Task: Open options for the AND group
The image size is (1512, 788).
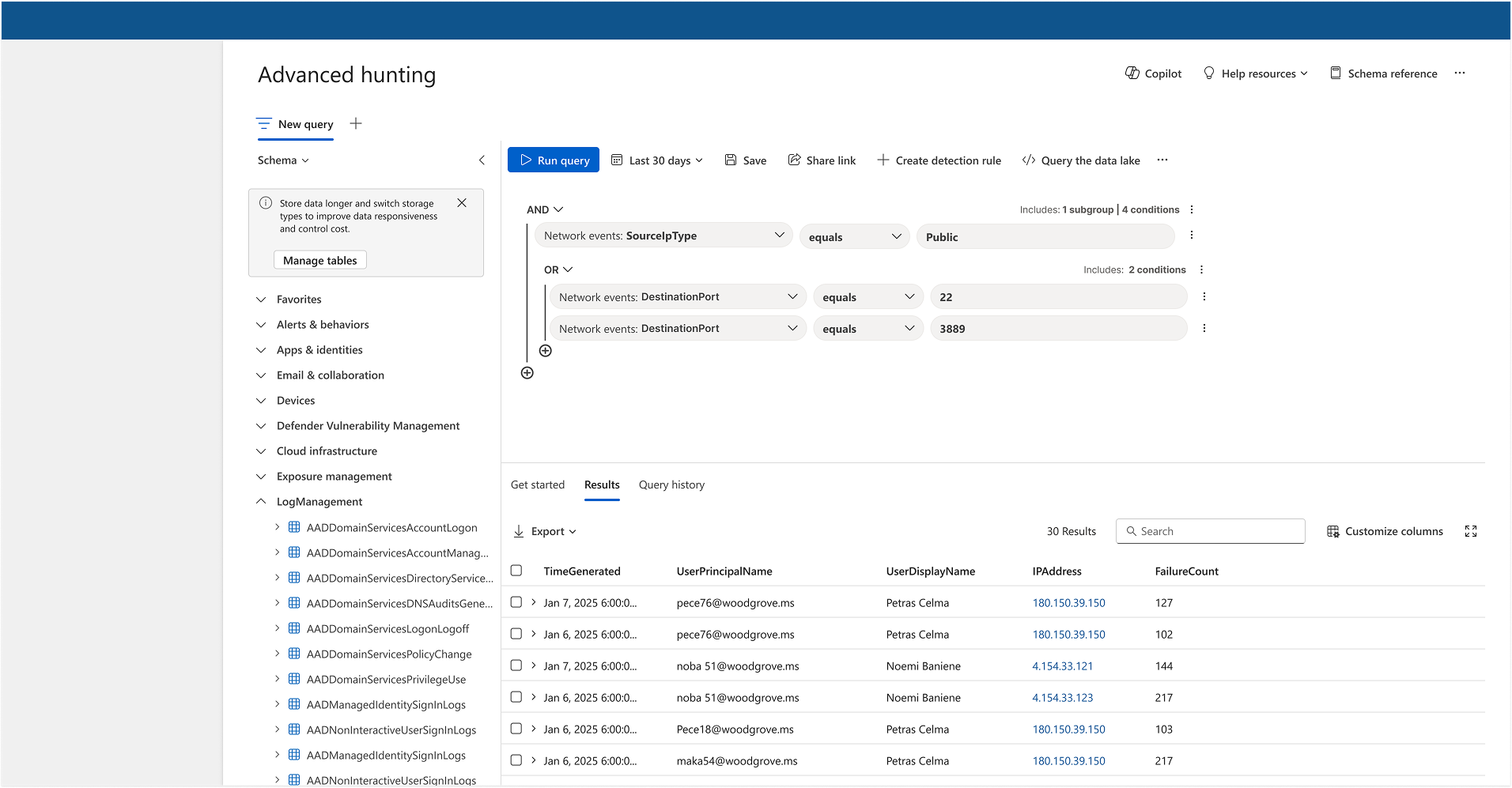Action: [x=1192, y=209]
